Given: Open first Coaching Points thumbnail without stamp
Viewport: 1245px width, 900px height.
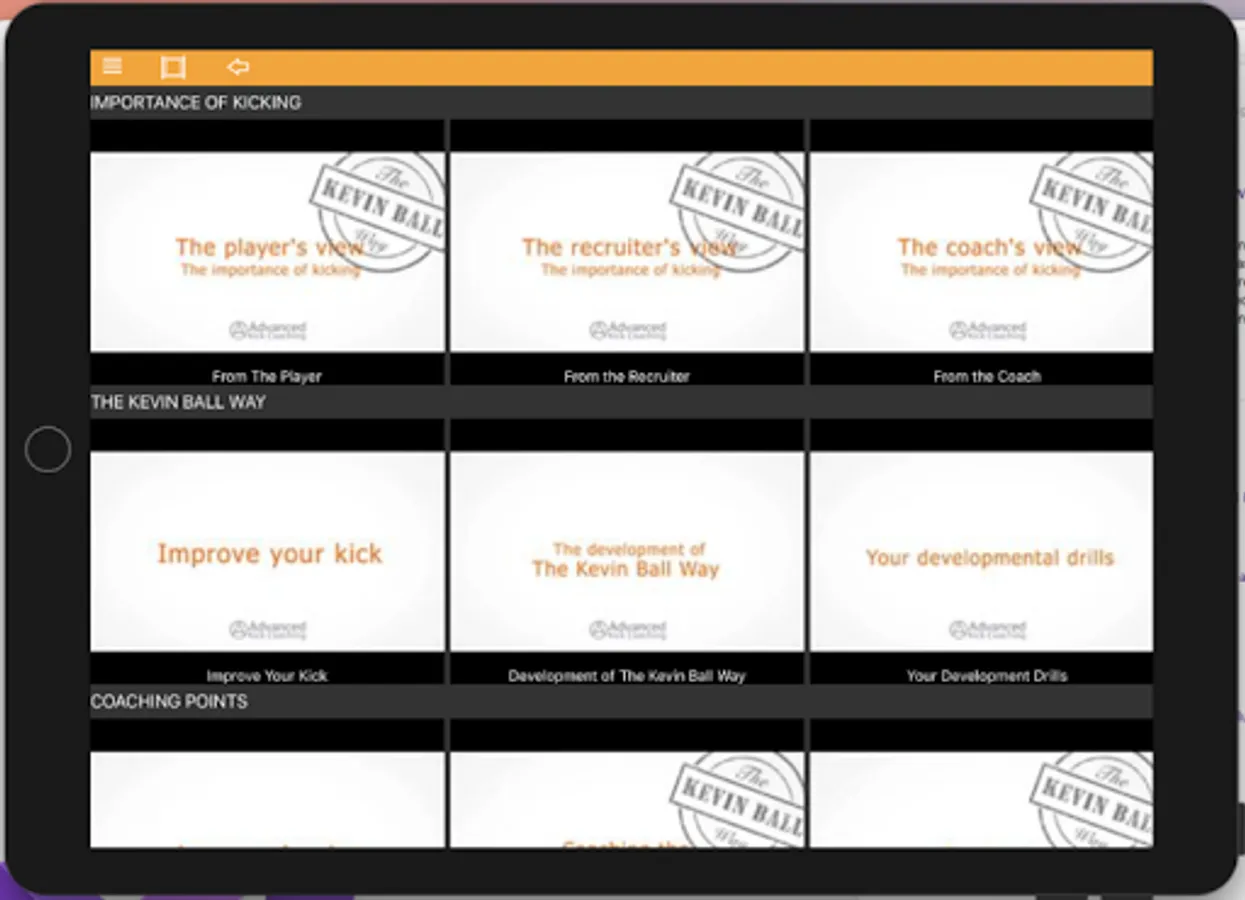Looking at the screenshot, I should click(267, 800).
